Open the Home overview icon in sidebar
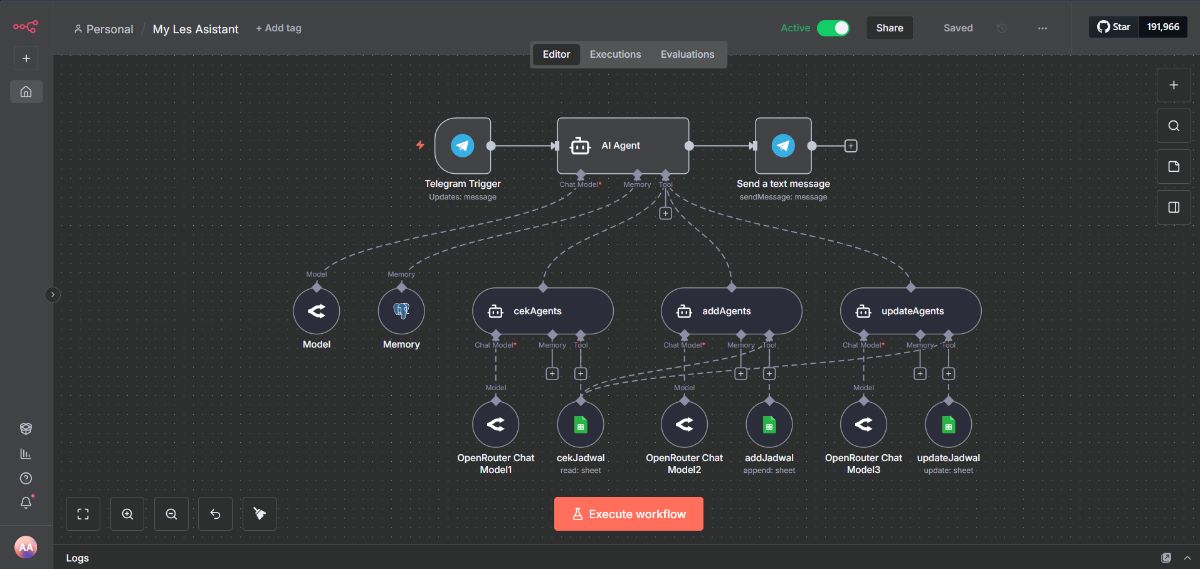Image resolution: width=1200 pixels, height=569 pixels. pos(26,92)
